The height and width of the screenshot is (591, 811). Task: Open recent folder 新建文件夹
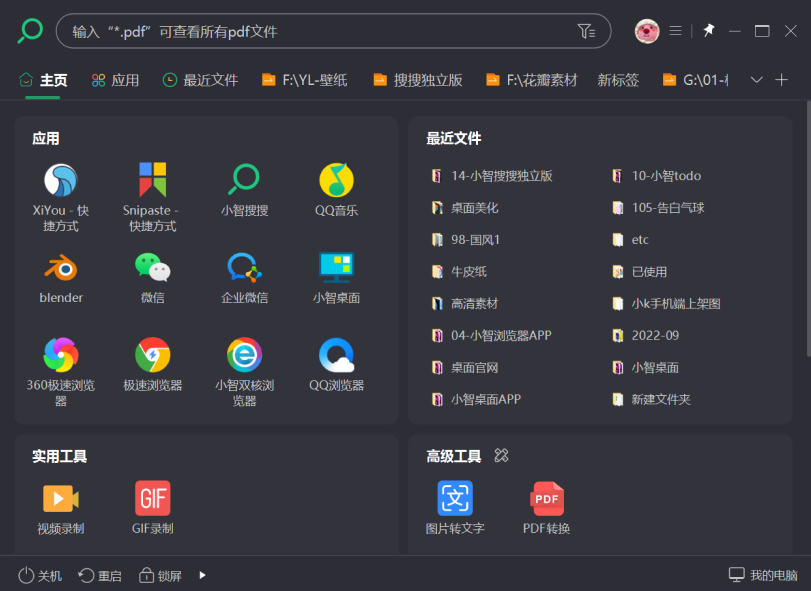651,399
